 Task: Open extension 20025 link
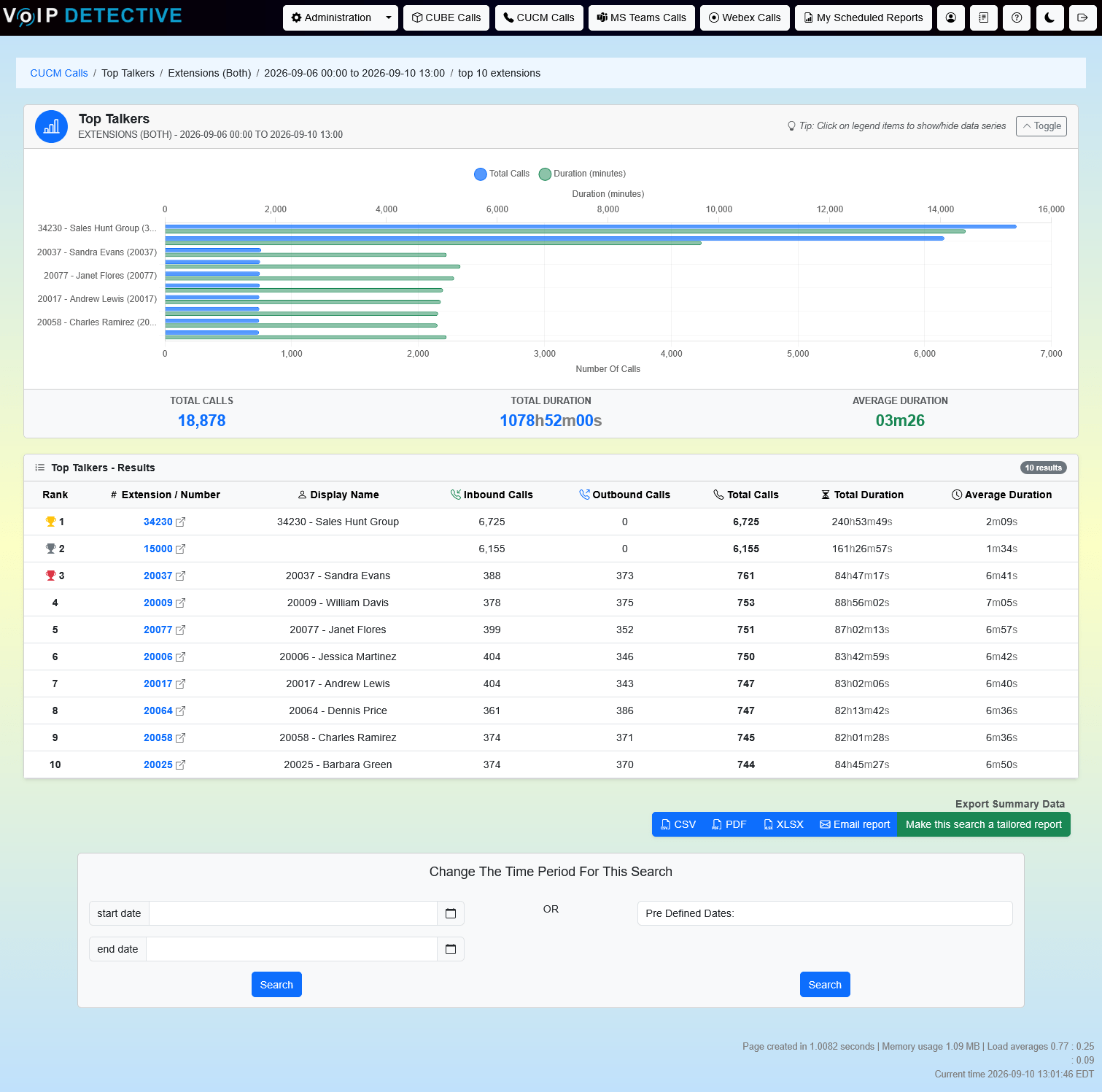point(158,764)
